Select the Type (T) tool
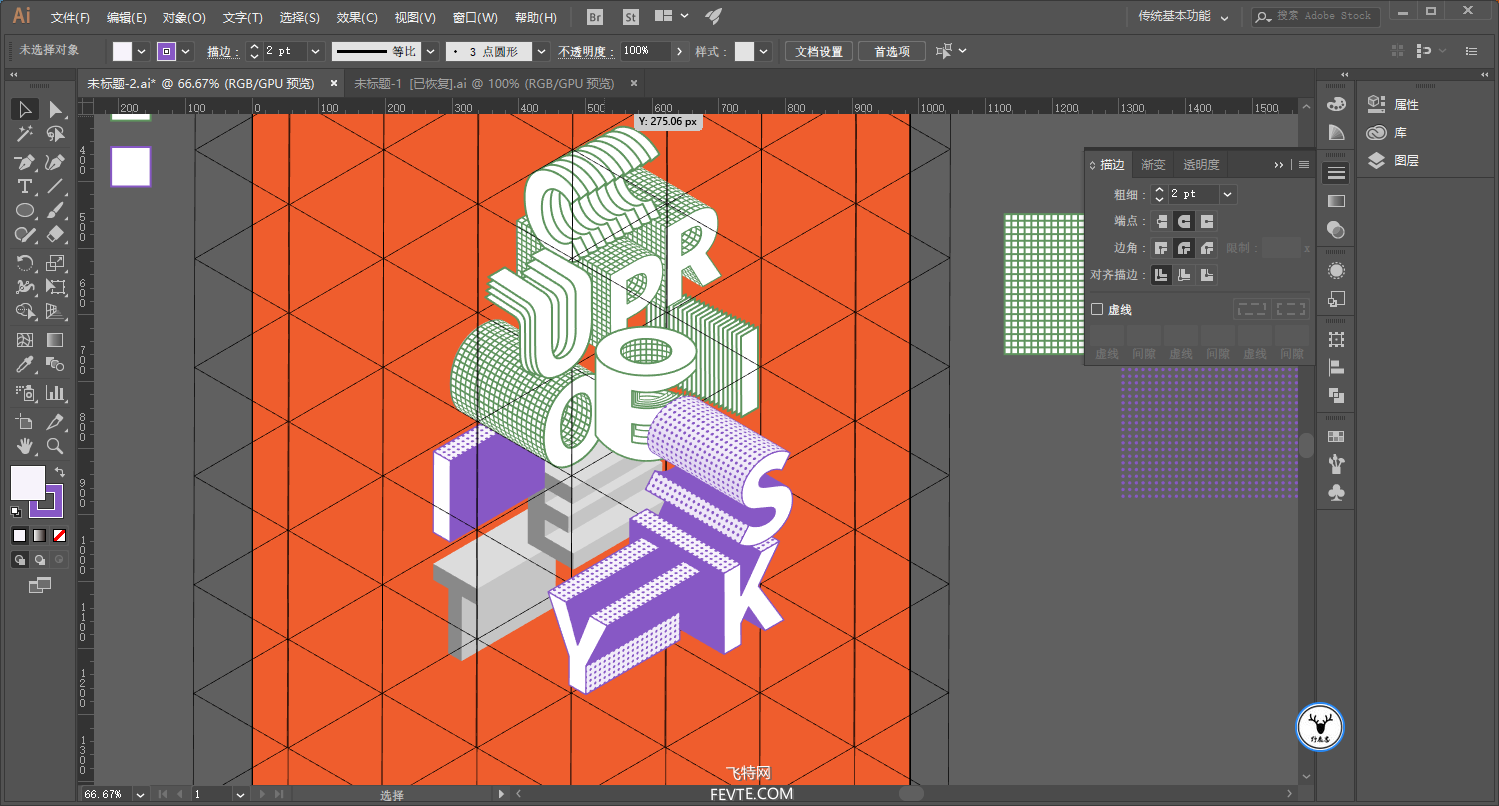 (25, 187)
